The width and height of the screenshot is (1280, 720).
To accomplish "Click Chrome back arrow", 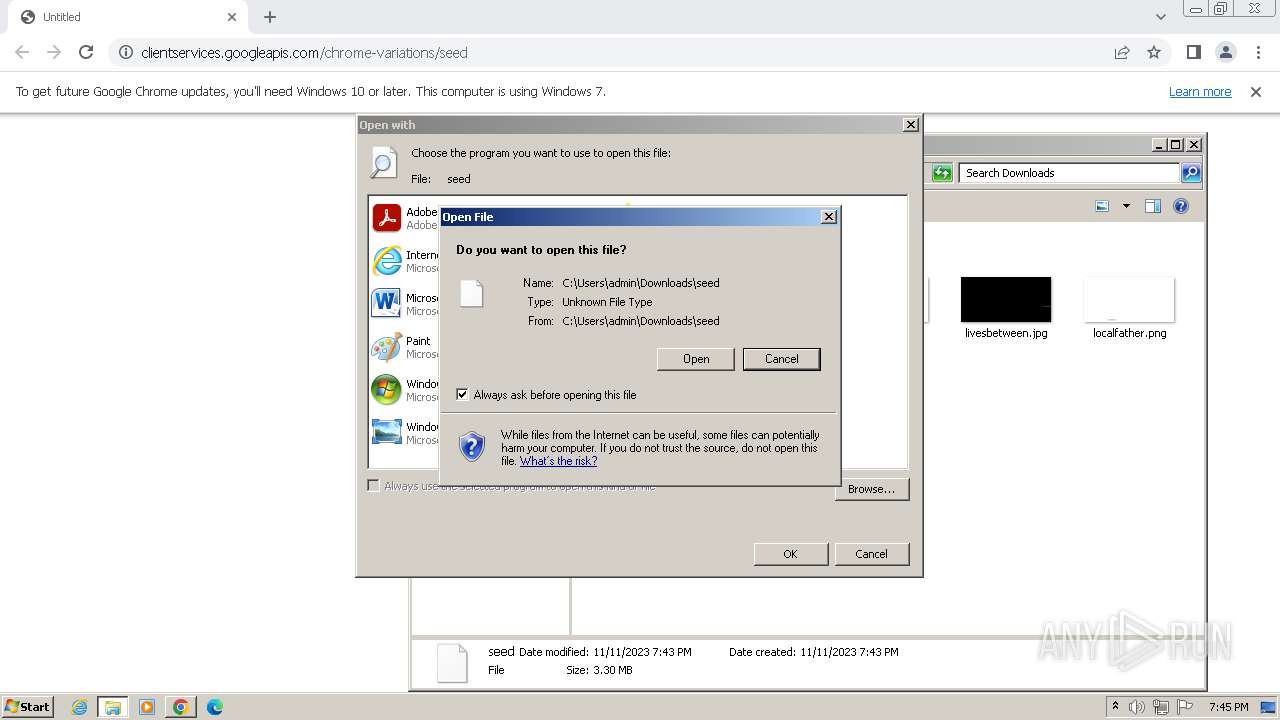I will 22,52.
